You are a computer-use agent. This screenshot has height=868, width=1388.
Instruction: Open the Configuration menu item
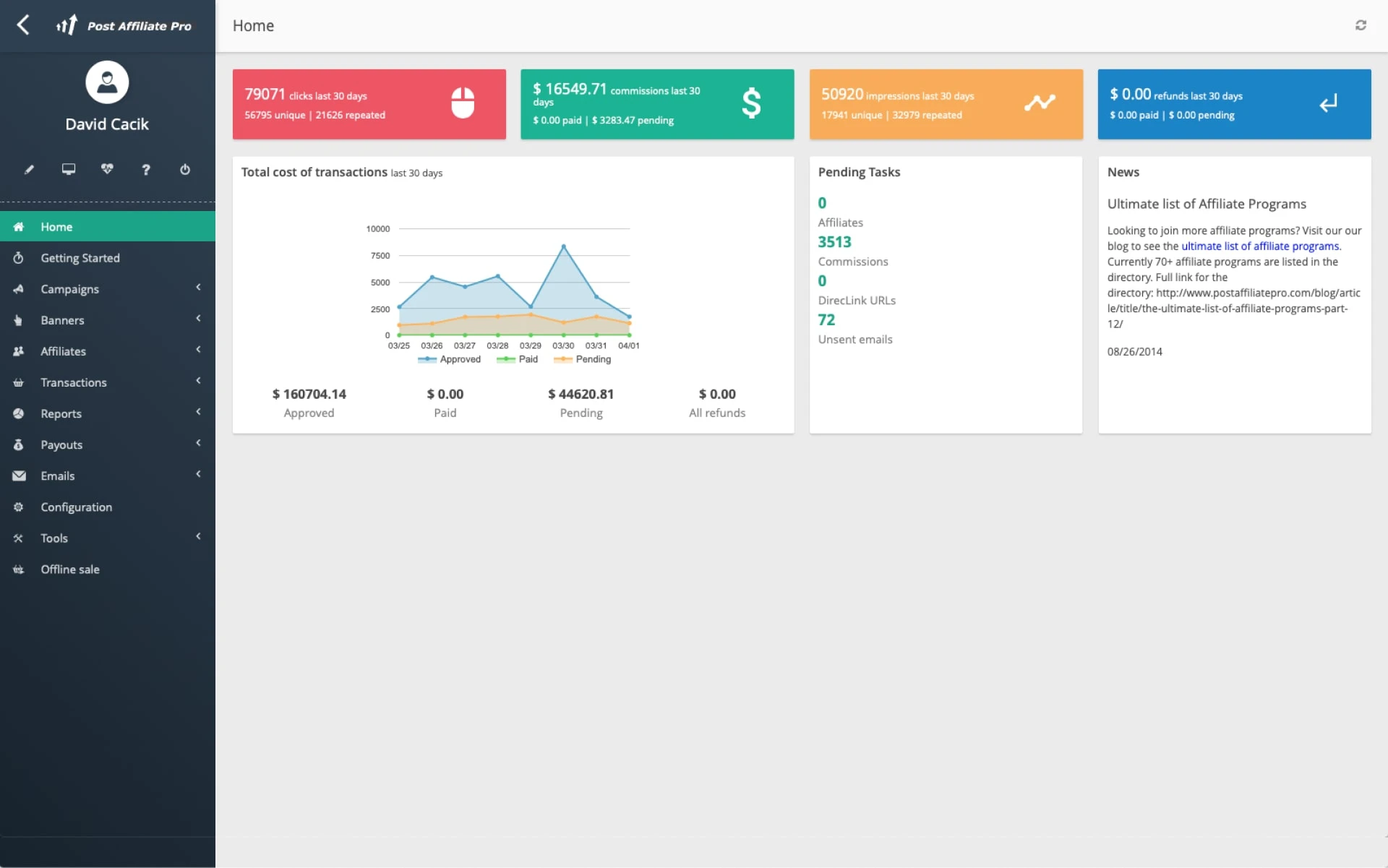tap(76, 507)
